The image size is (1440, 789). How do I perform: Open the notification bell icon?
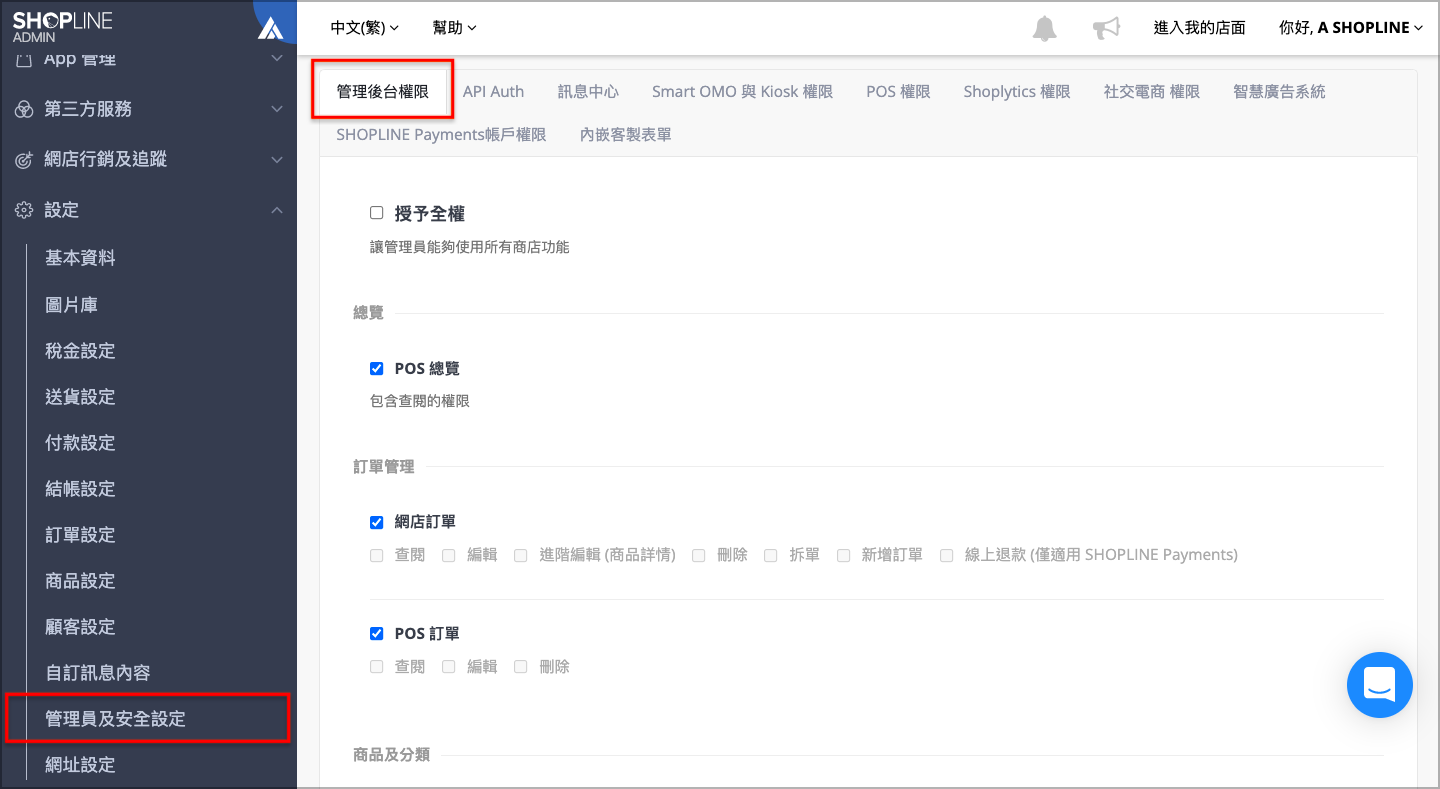1044,28
